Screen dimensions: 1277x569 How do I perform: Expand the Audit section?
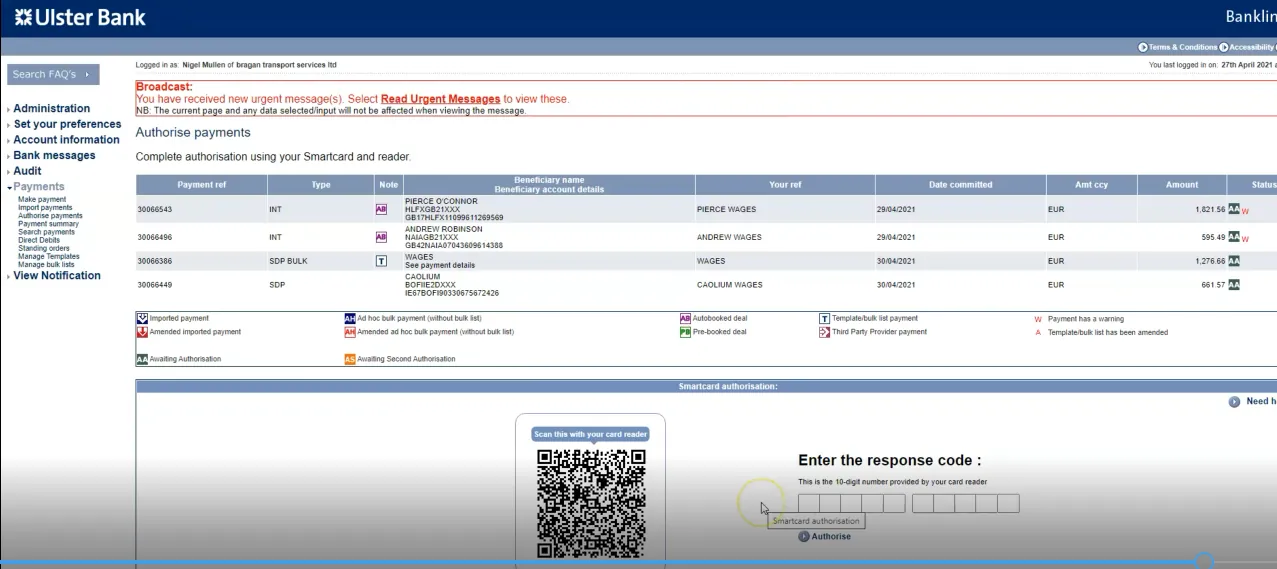click(x=27, y=171)
